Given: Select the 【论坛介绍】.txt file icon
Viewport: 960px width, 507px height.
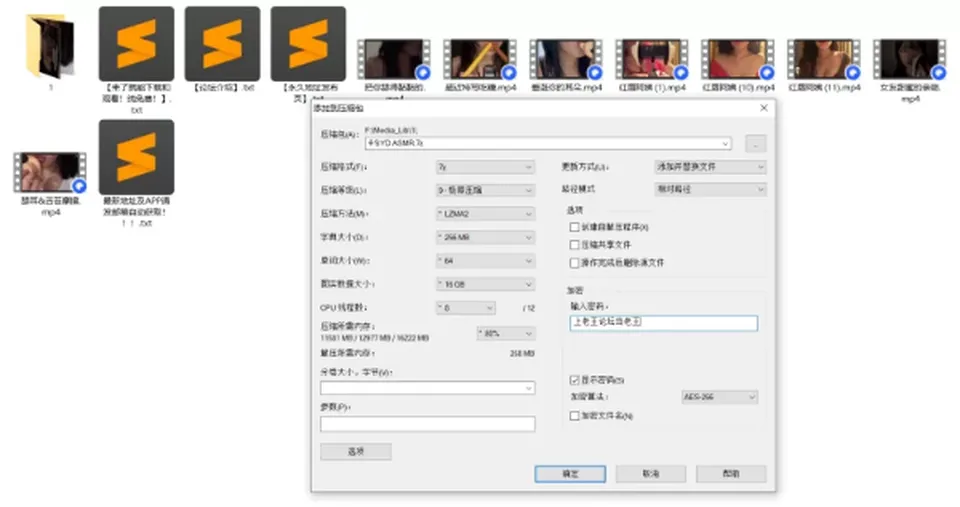Looking at the screenshot, I should pos(222,44).
